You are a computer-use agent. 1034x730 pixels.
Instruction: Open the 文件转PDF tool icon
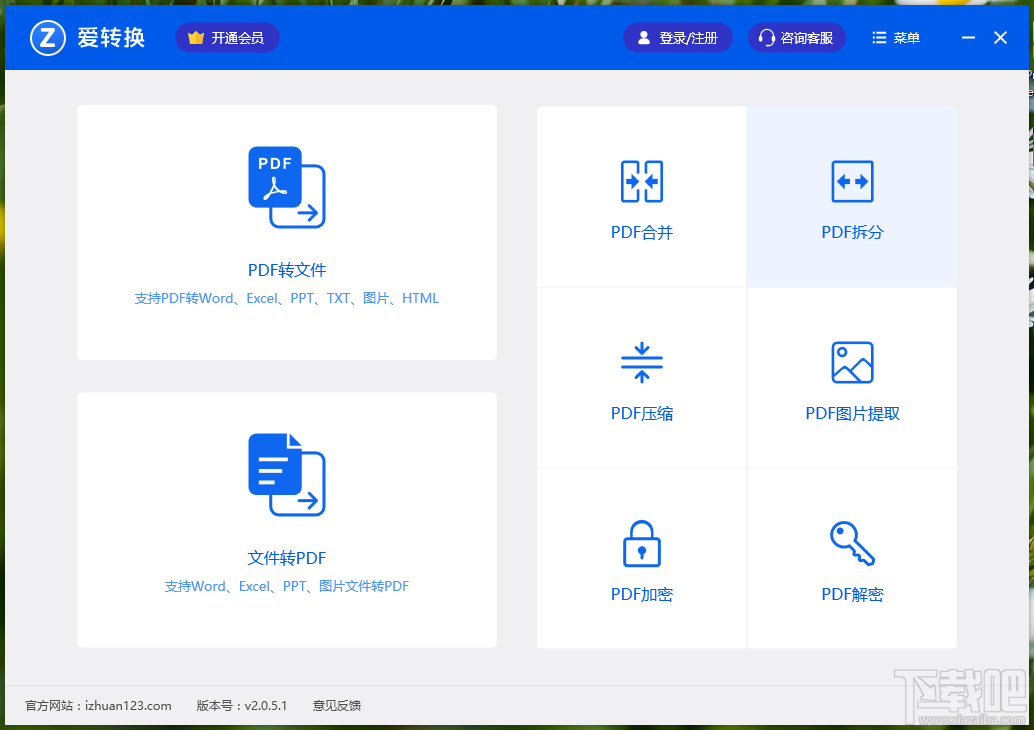[287, 473]
